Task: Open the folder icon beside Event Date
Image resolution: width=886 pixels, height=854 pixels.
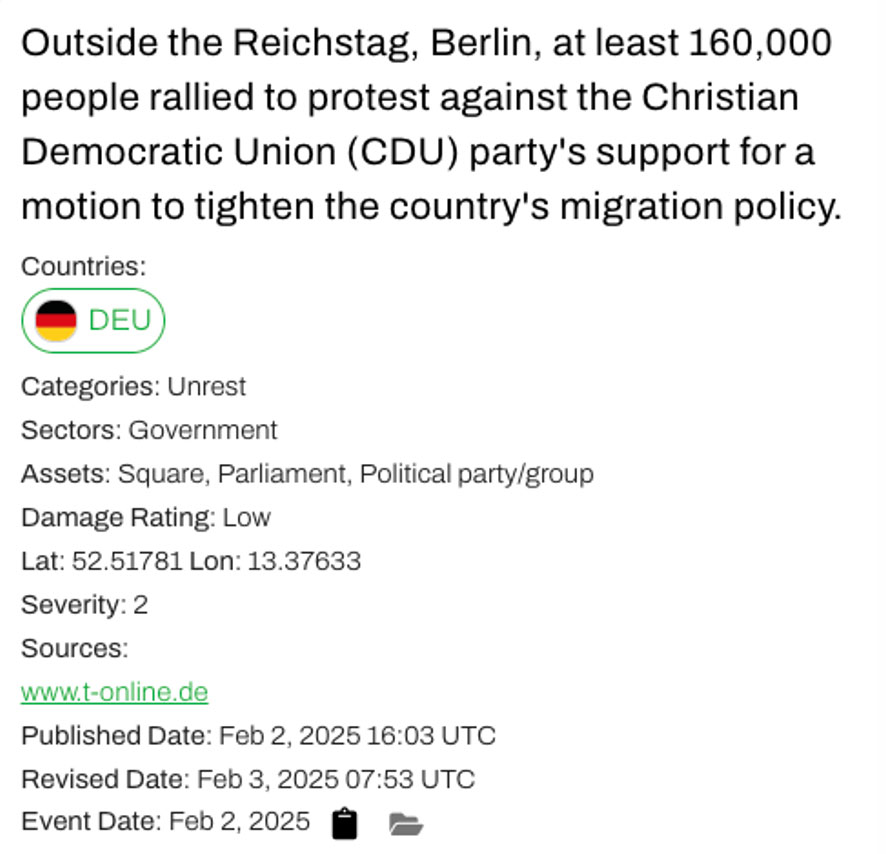Action: pos(406,823)
